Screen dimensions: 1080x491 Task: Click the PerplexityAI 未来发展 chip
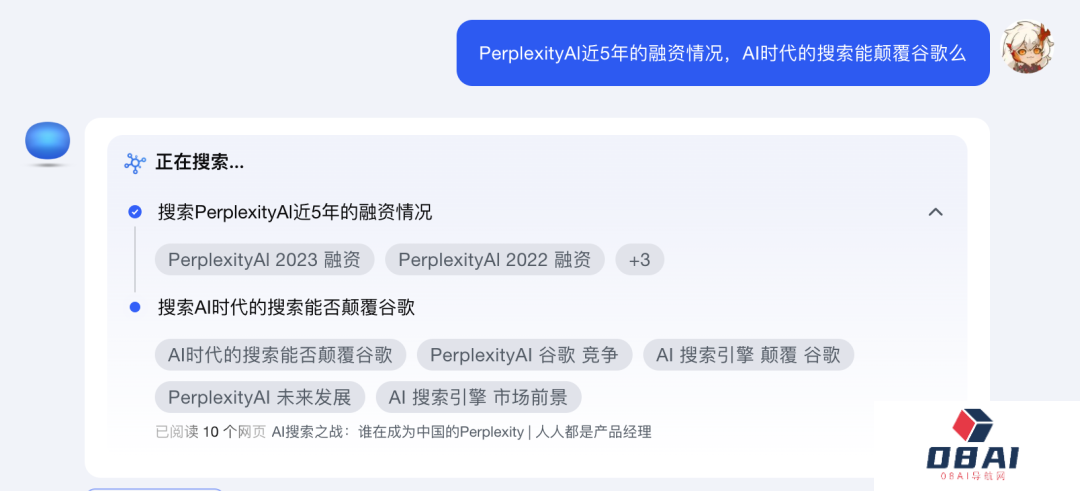coord(260,397)
